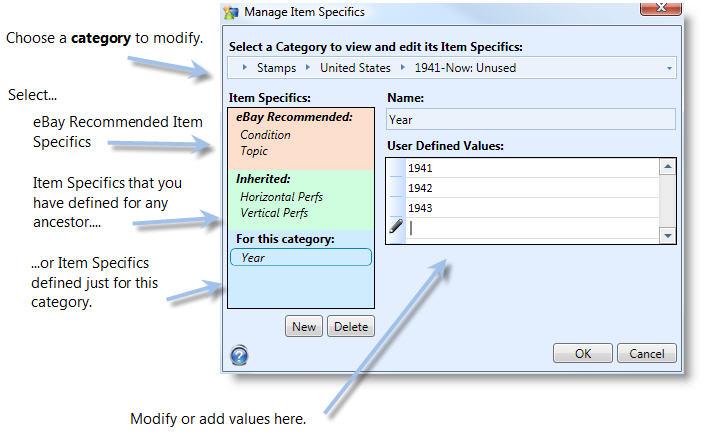
Task: Click the Manage Item Specifics title bar icon
Action: click(x=231, y=12)
